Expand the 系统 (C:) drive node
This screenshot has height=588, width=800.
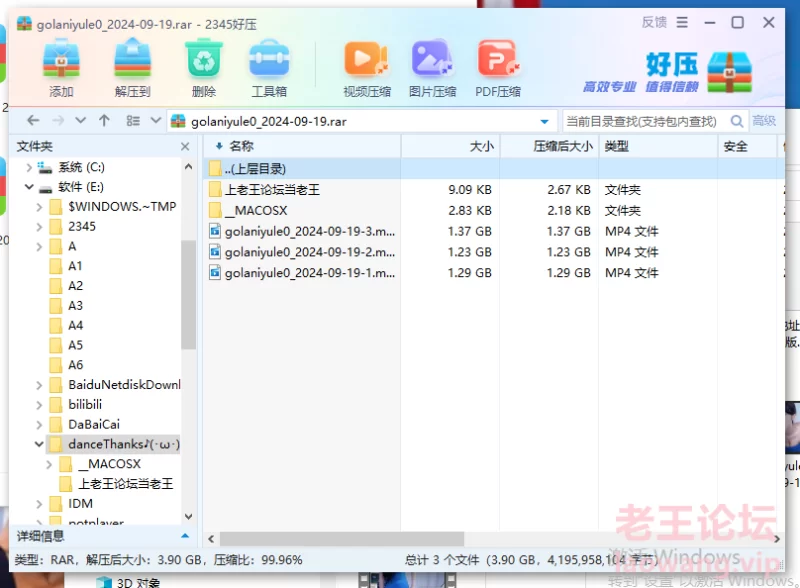(29, 167)
